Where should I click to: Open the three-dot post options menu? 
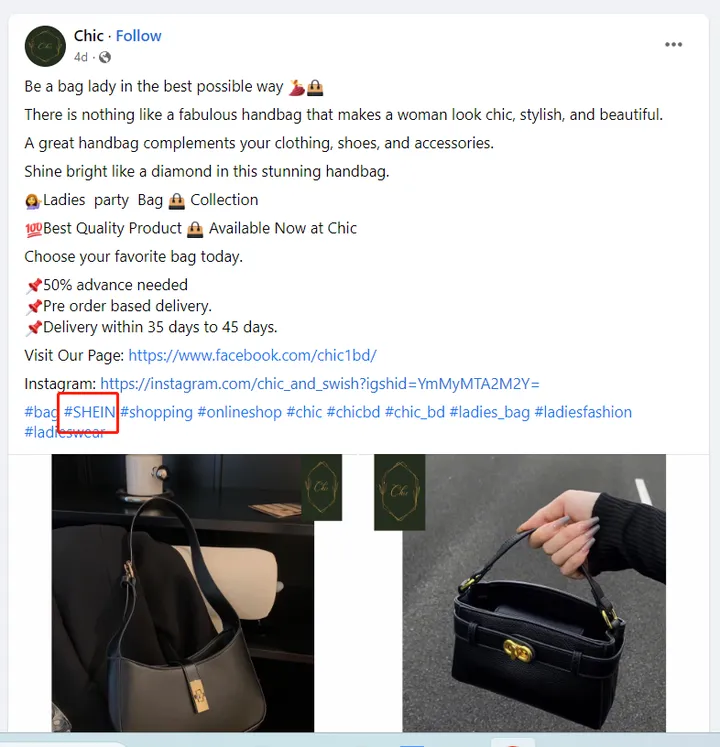[673, 45]
